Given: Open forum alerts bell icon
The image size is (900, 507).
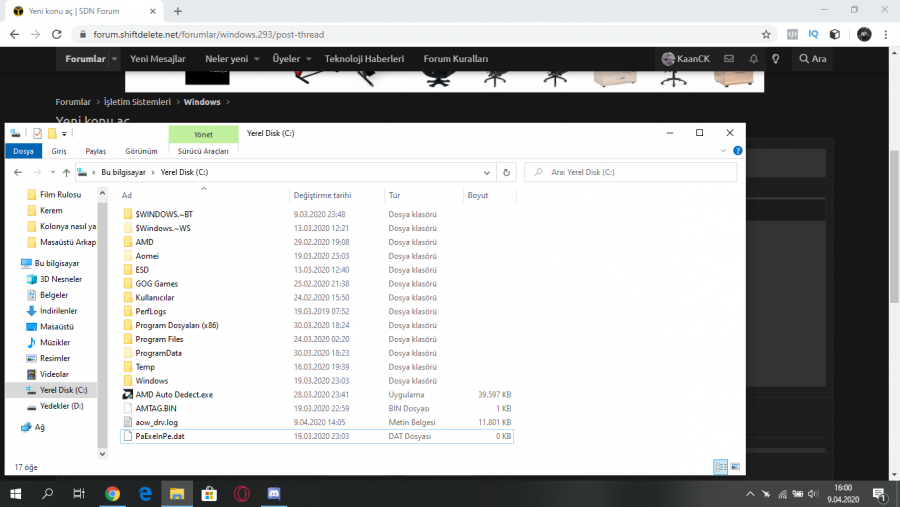Looking at the screenshot, I should point(754,59).
